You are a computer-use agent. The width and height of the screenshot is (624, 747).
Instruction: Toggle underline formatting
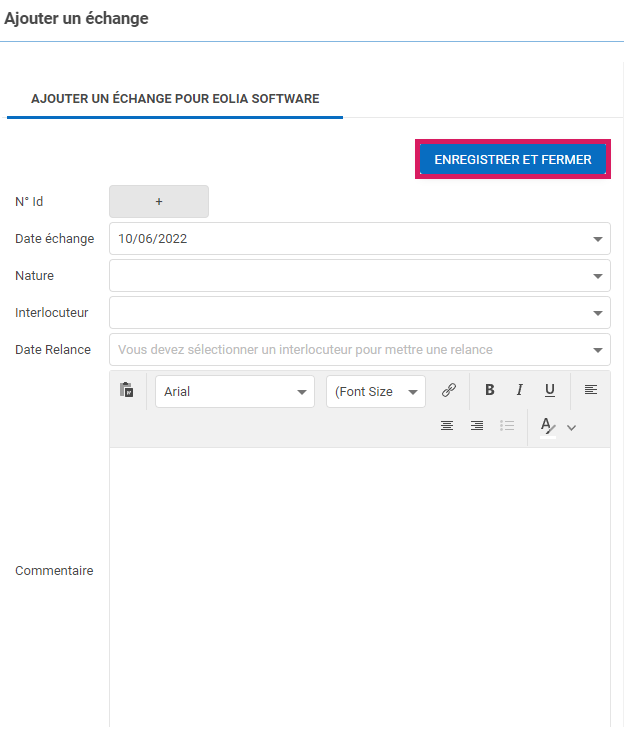coord(549,391)
